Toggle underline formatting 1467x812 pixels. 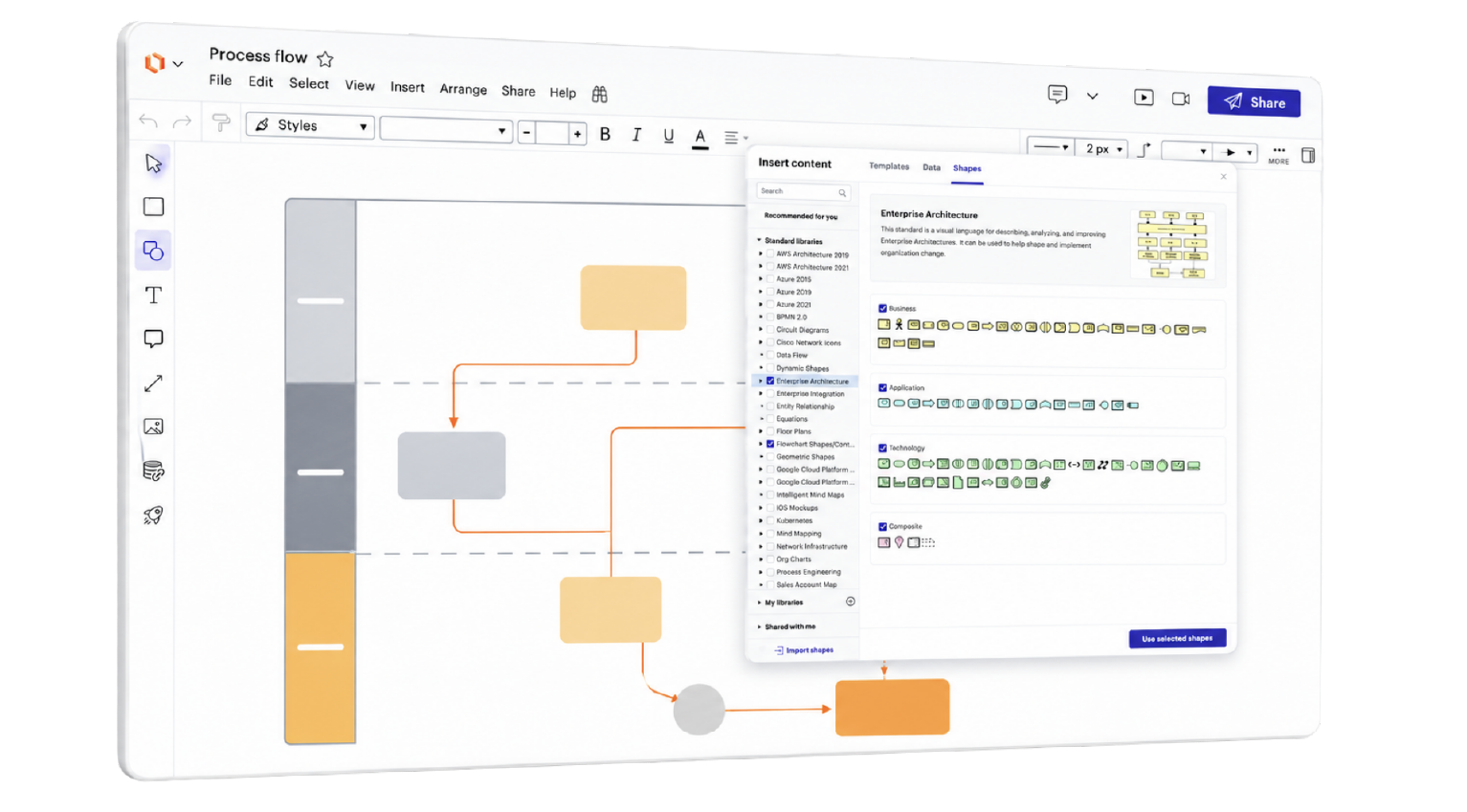point(669,137)
